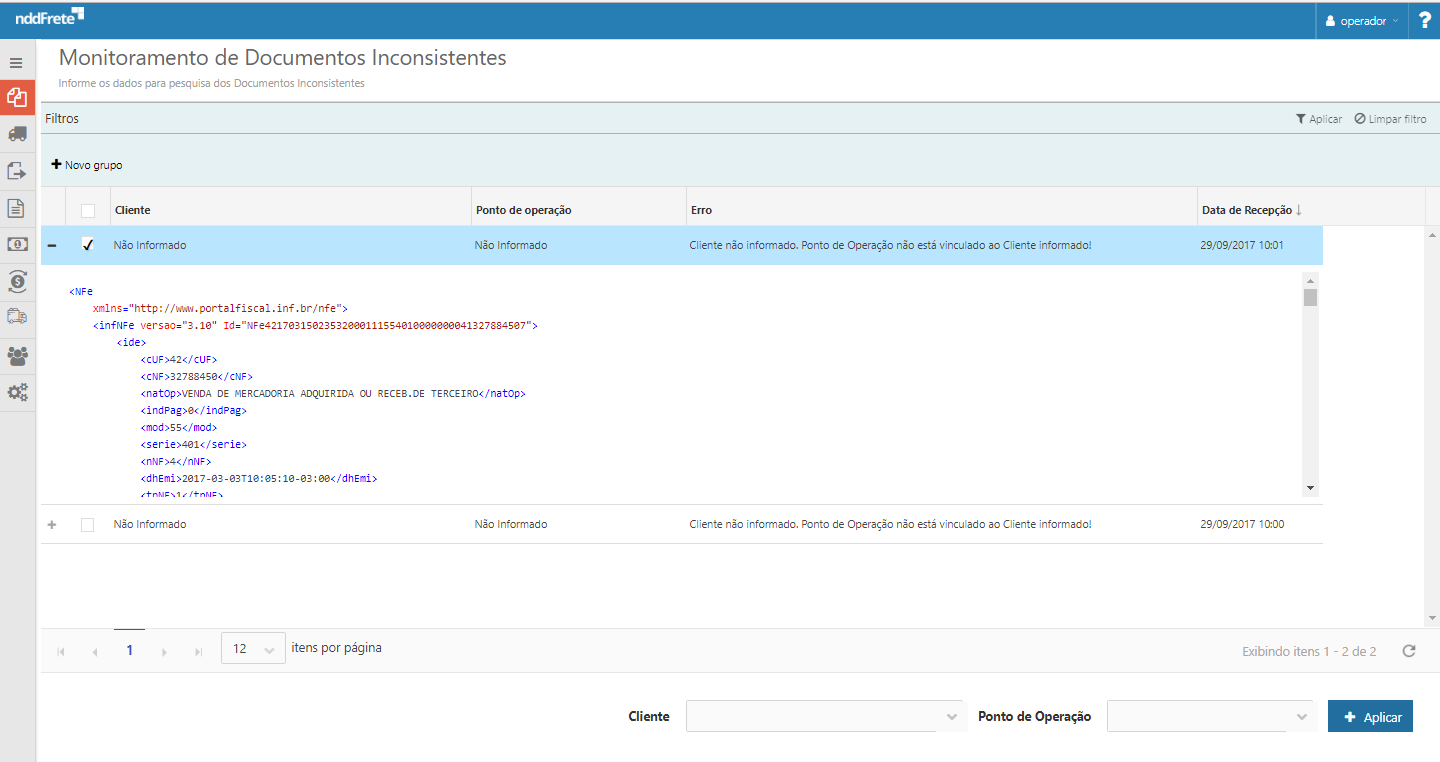The image size is (1440, 762).
Task: Click the error message in the 10:00 row
Action: click(x=890, y=524)
